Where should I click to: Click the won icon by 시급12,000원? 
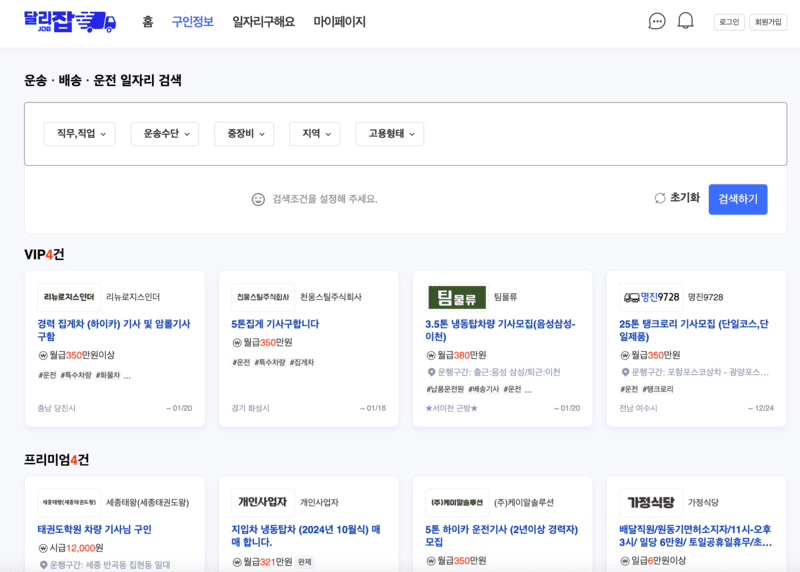43,548
